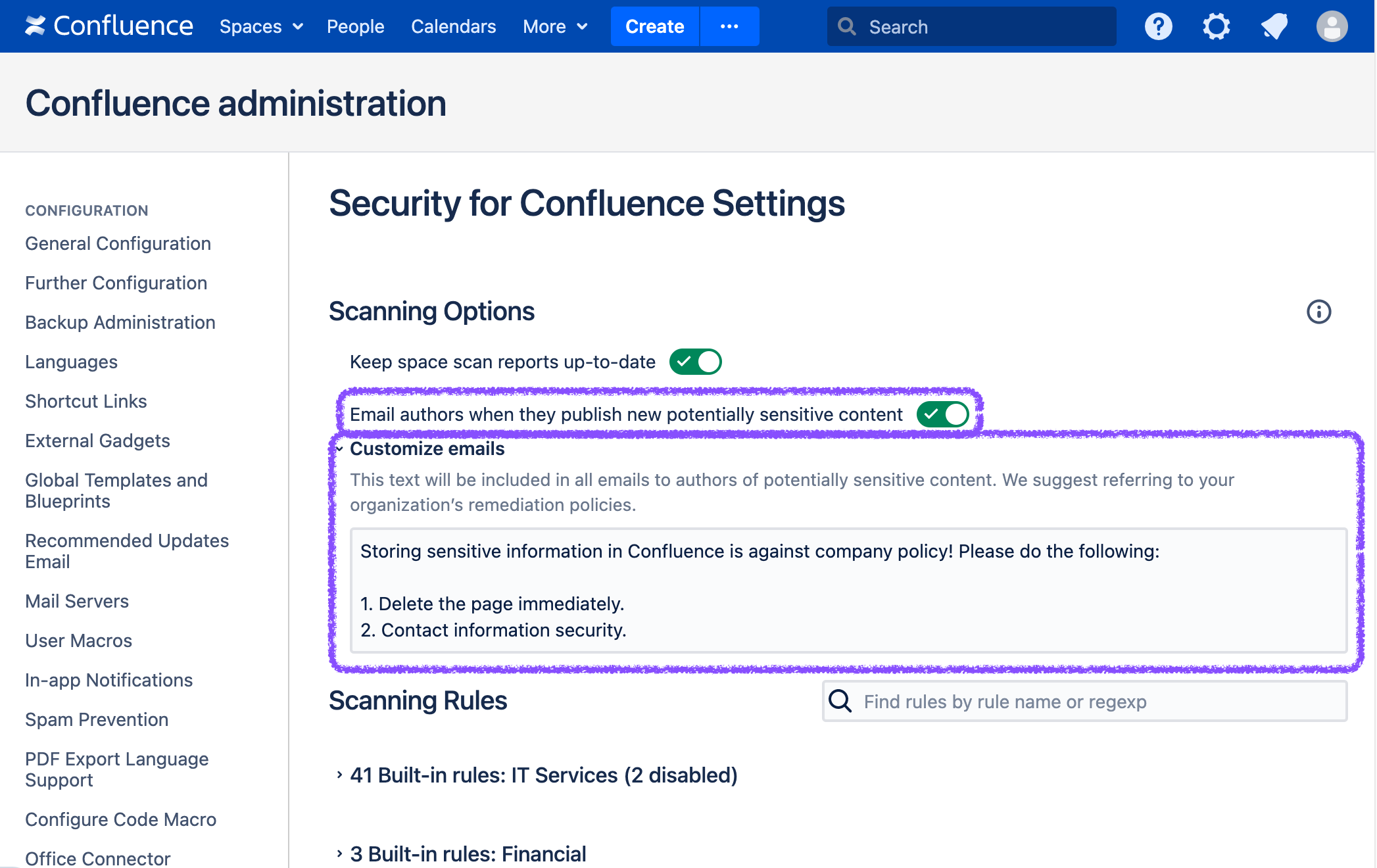Click the notifications flag icon

click(x=1274, y=26)
